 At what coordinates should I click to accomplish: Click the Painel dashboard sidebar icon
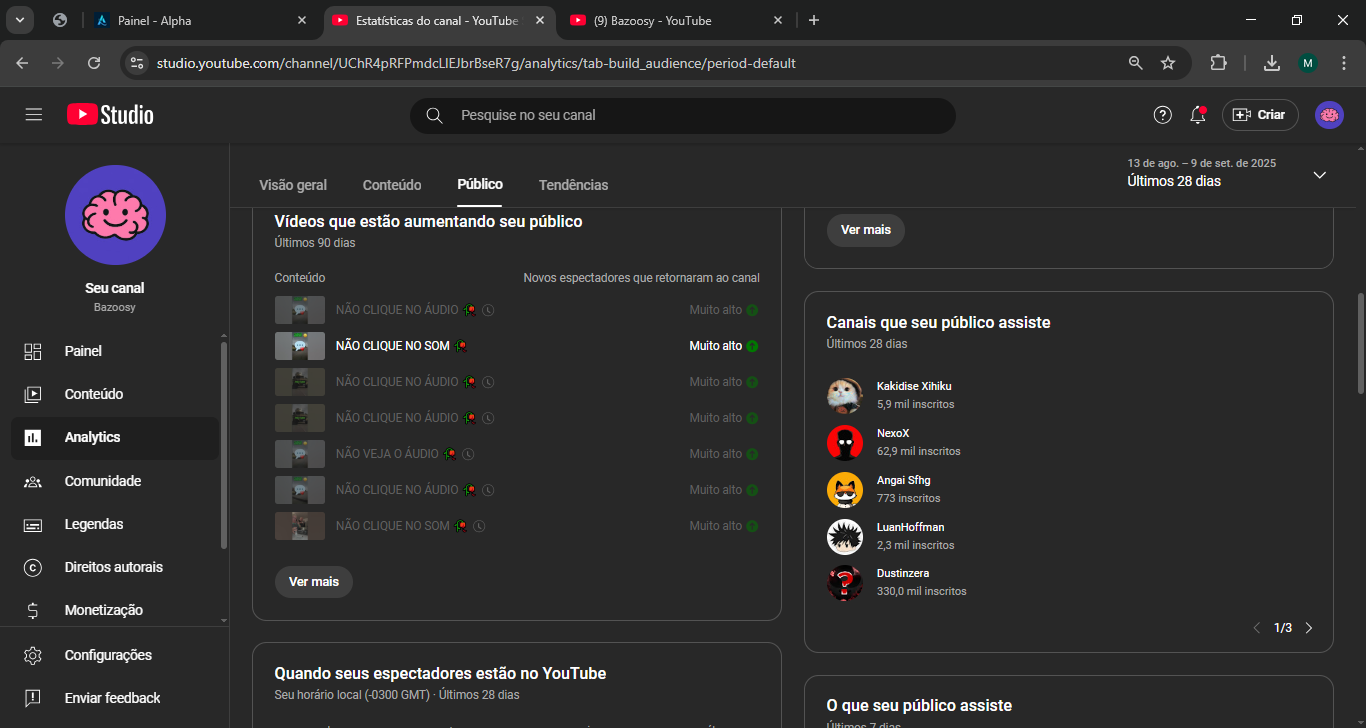click(33, 351)
